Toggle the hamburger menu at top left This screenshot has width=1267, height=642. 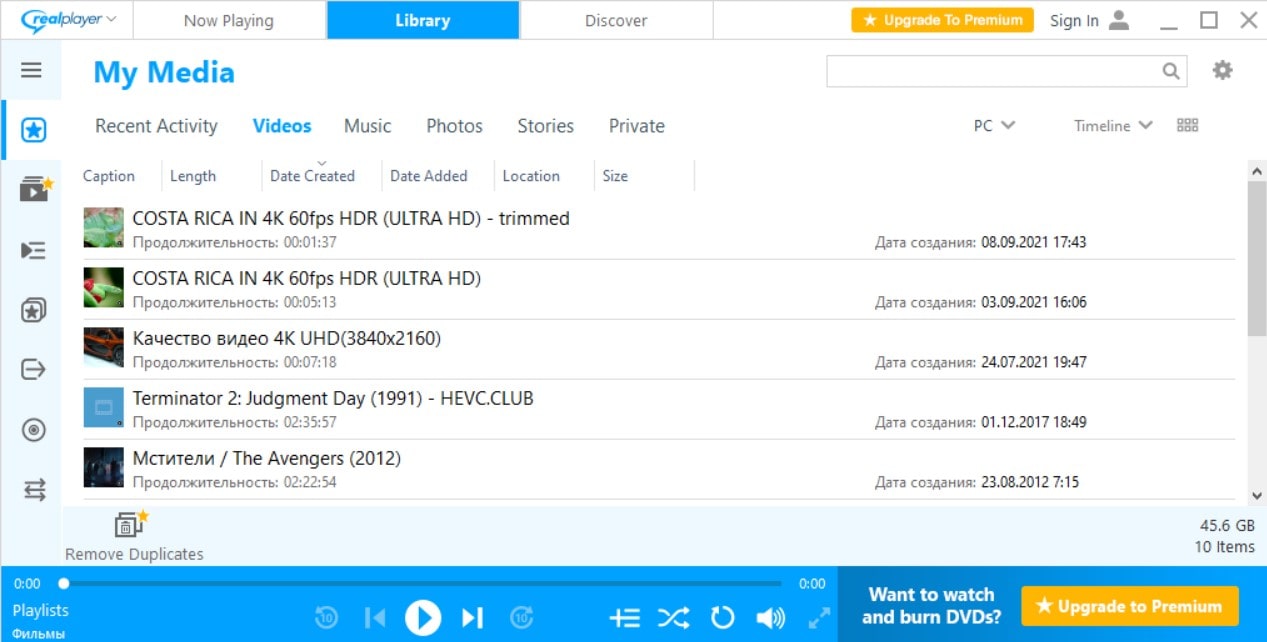[x=33, y=70]
